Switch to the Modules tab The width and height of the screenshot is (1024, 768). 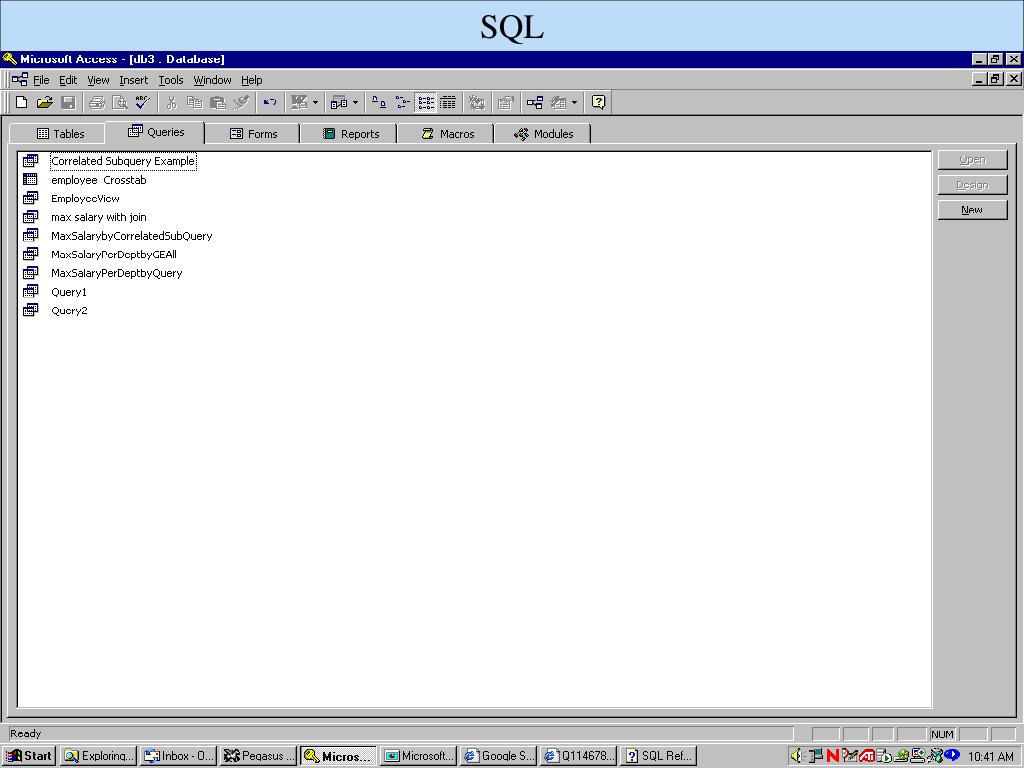click(543, 134)
